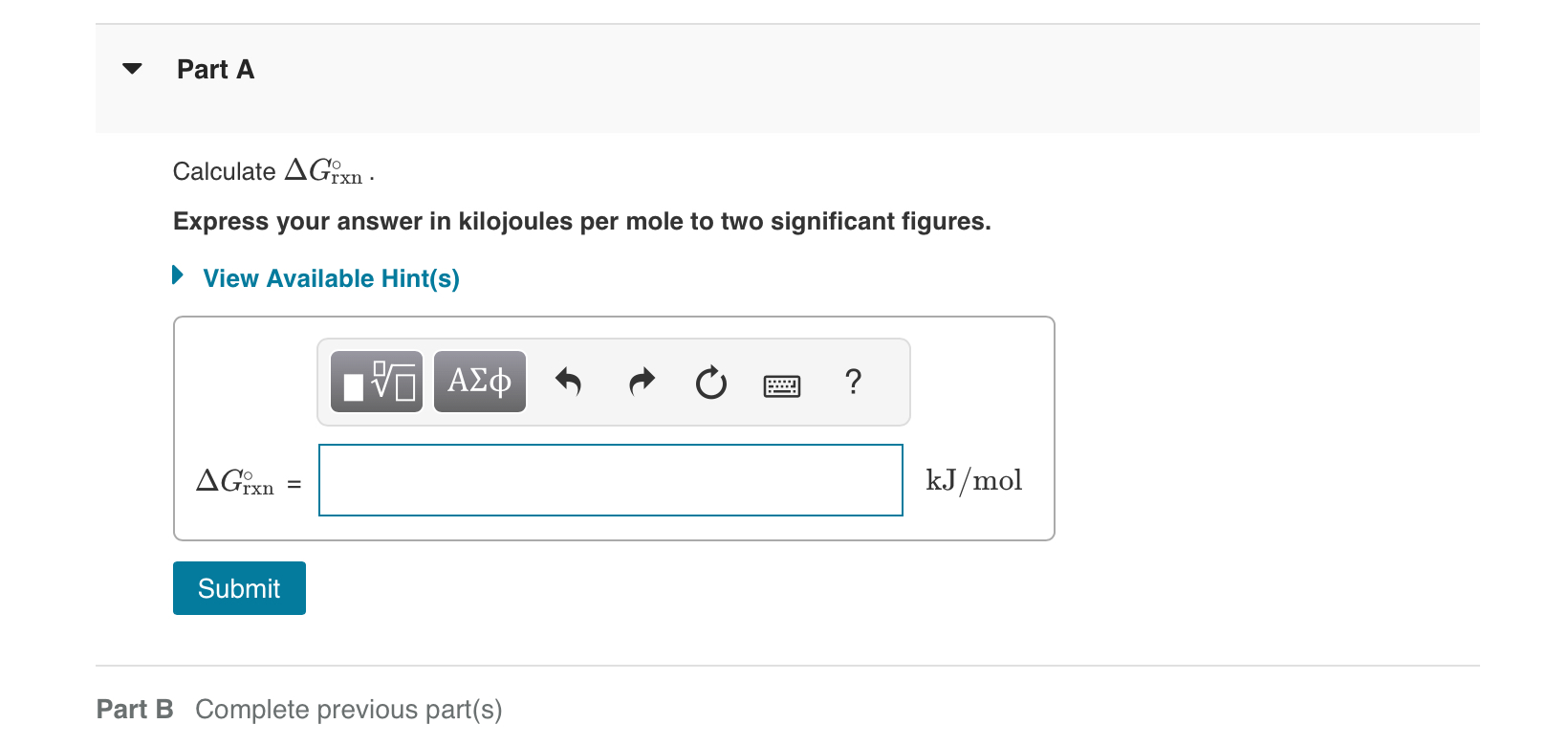Screen dimensions: 1568x746
Task: Open the math templates square root button
Action: (x=377, y=382)
